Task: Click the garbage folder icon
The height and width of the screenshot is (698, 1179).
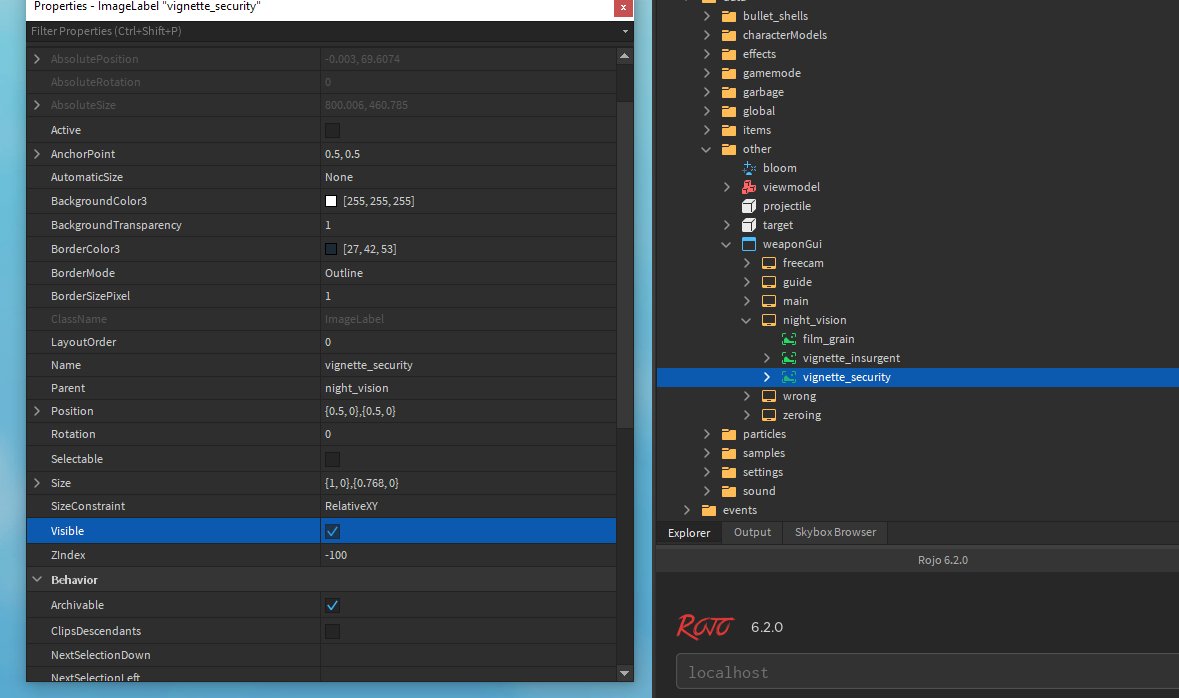Action: [x=729, y=92]
